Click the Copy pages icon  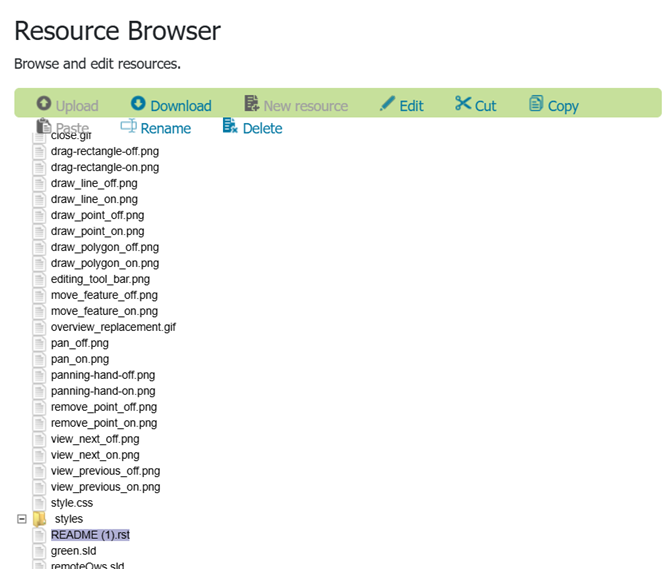click(536, 104)
